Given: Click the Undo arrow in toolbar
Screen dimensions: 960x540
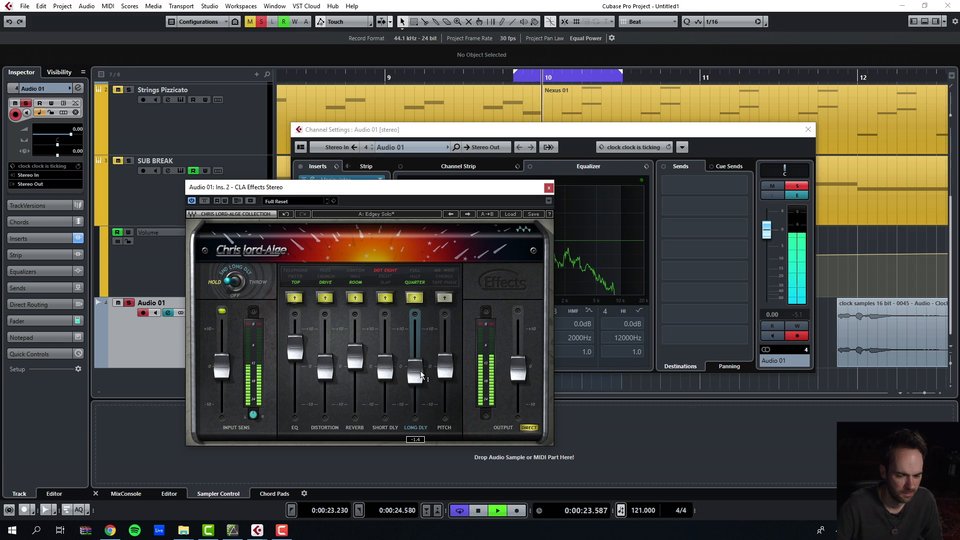Looking at the screenshot, I should pos(9,21).
